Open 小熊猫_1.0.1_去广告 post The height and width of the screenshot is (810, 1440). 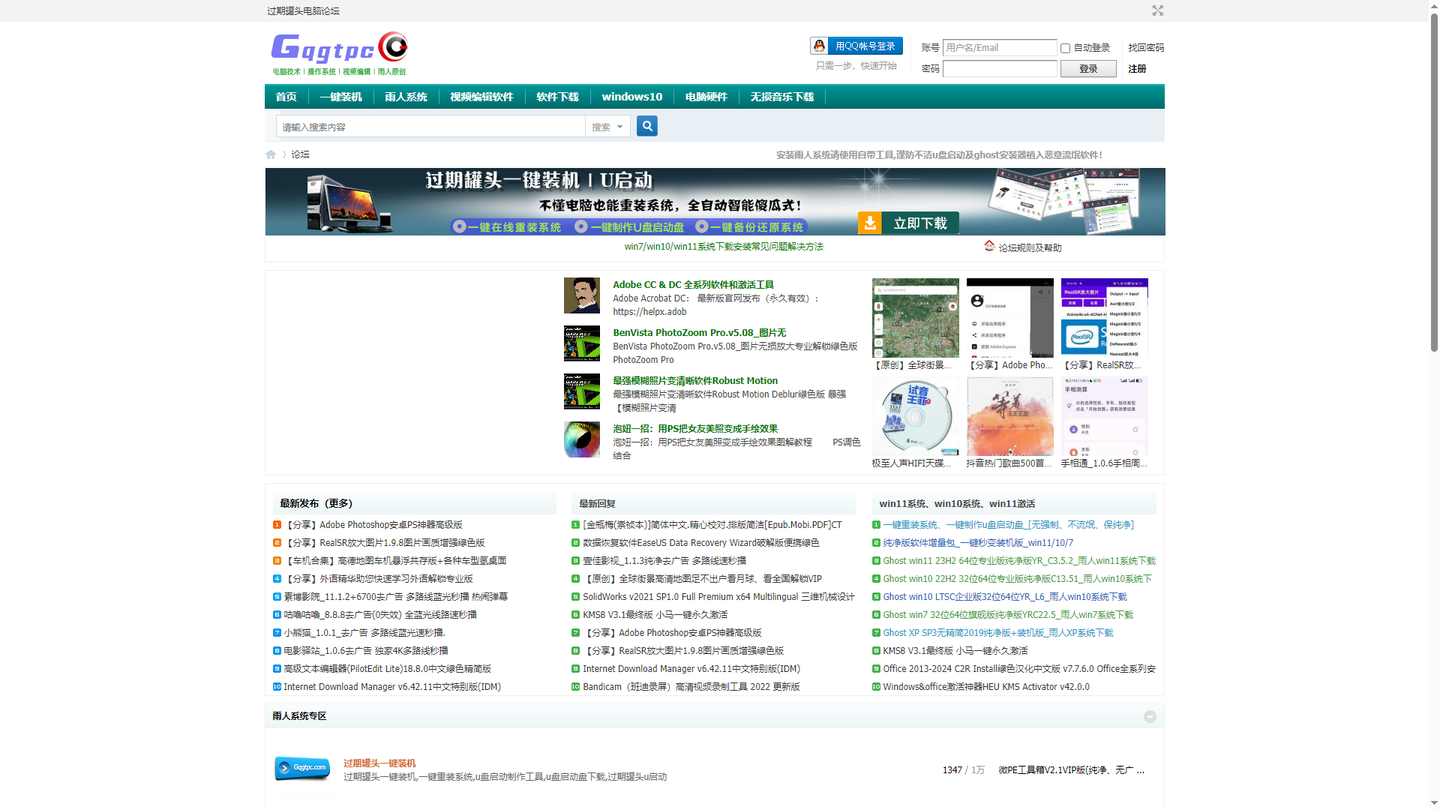pyautogui.click(x=365, y=633)
